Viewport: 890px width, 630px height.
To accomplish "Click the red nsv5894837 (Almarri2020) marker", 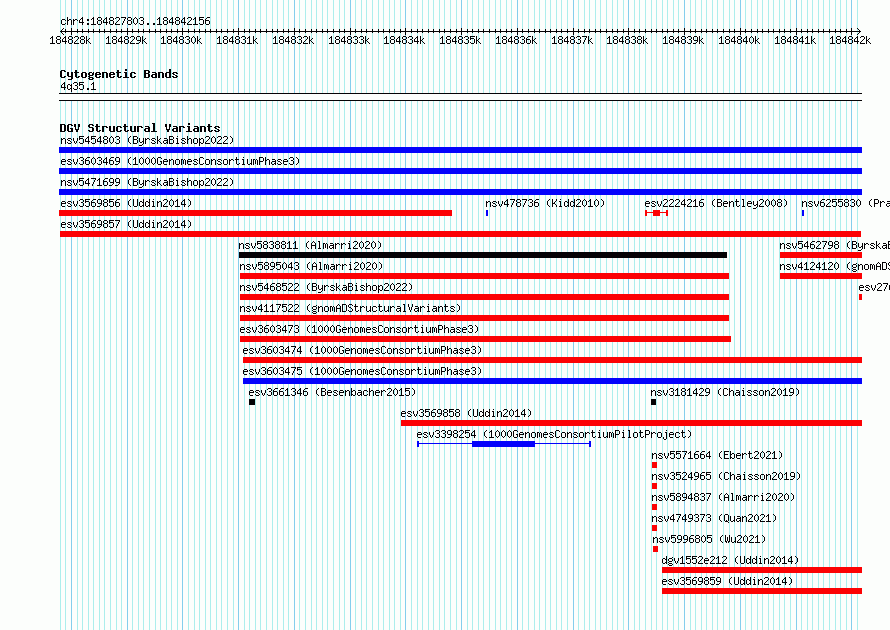I will [654, 507].
